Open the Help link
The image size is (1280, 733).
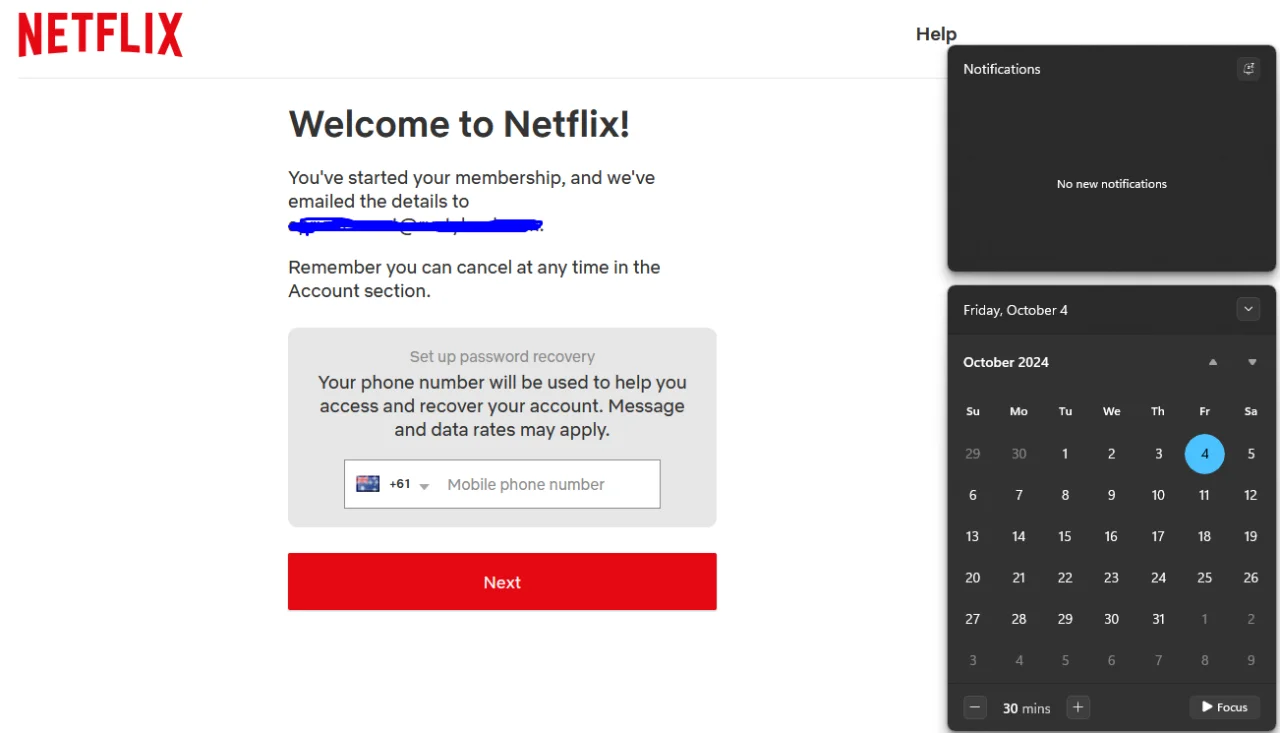click(936, 34)
